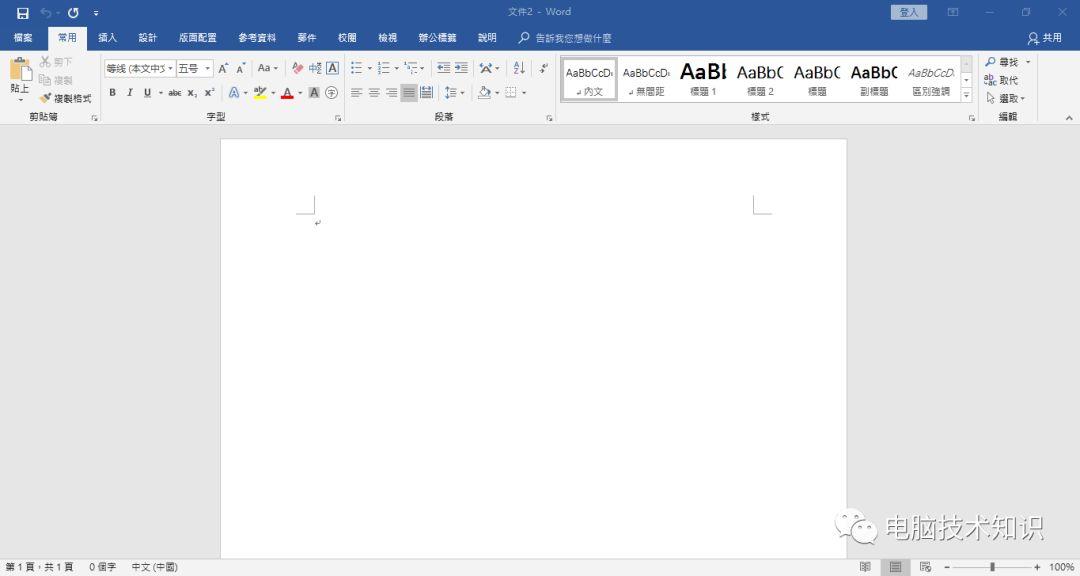
Task: Apply the 標題 1 heading style
Action: [703, 79]
